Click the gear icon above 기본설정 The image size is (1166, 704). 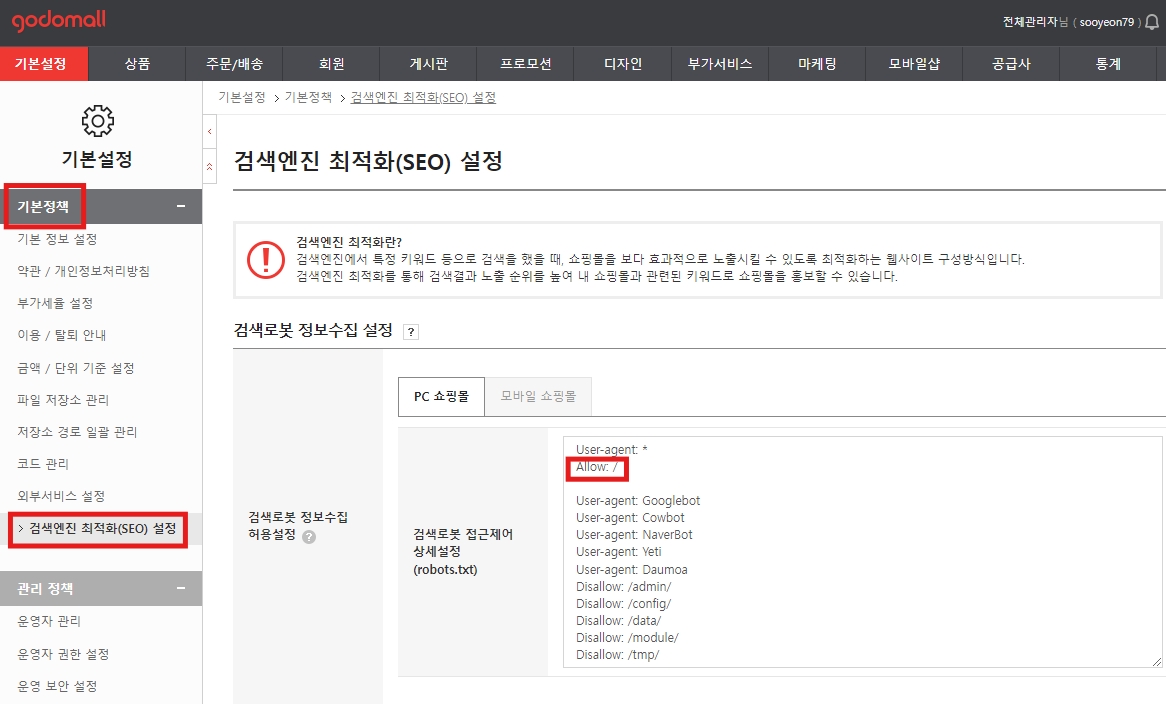point(97,121)
